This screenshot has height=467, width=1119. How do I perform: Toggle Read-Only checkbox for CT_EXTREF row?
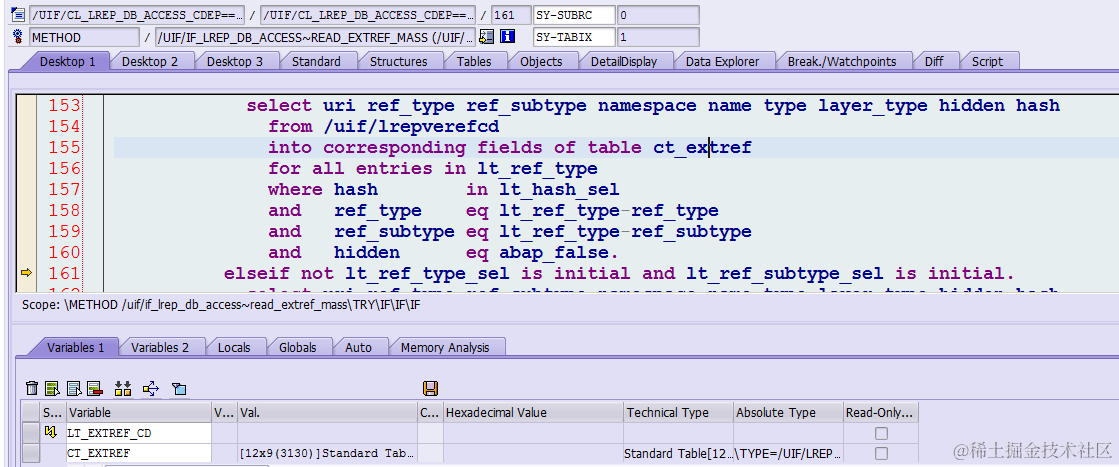click(x=882, y=453)
